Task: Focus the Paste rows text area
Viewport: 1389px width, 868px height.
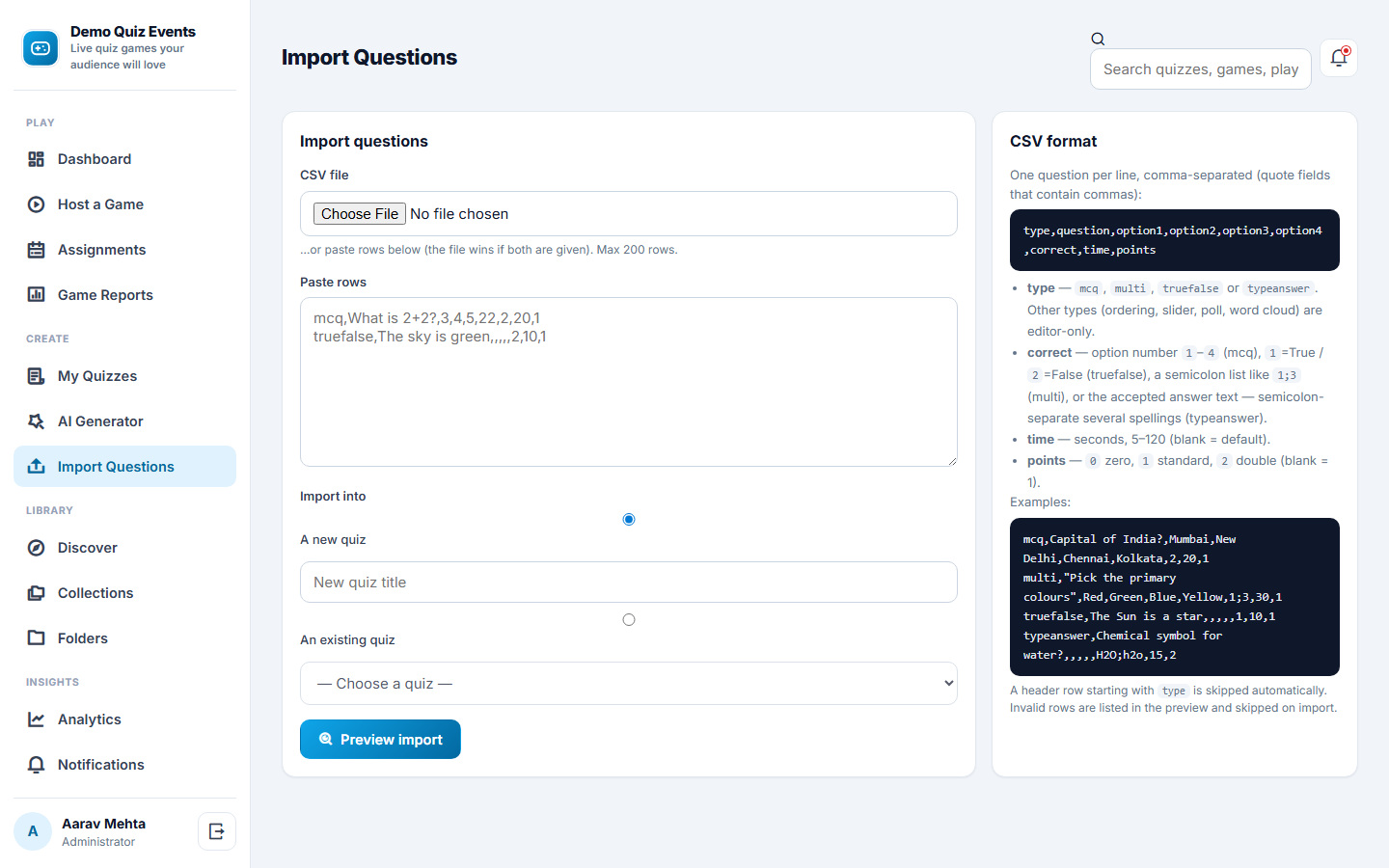Action: click(x=629, y=382)
